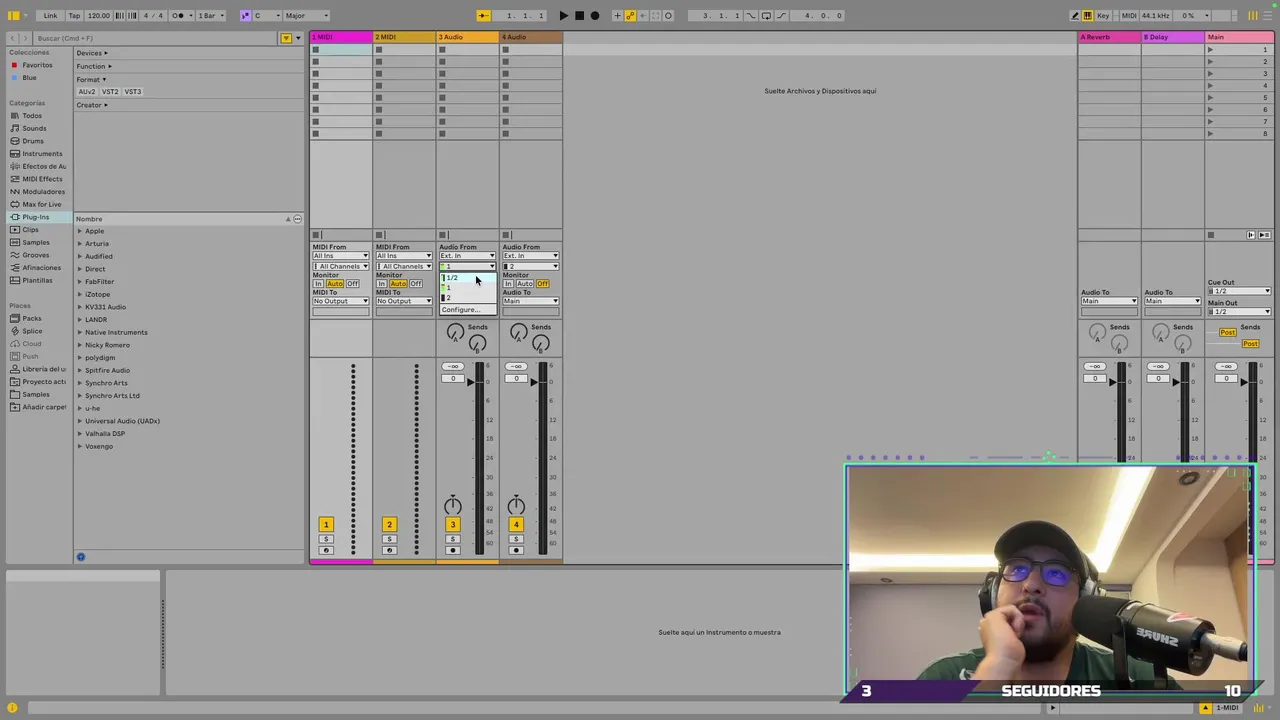Click the pan knob on 4 Audio
Image resolution: width=1280 pixels, height=720 pixels.
tap(516, 505)
